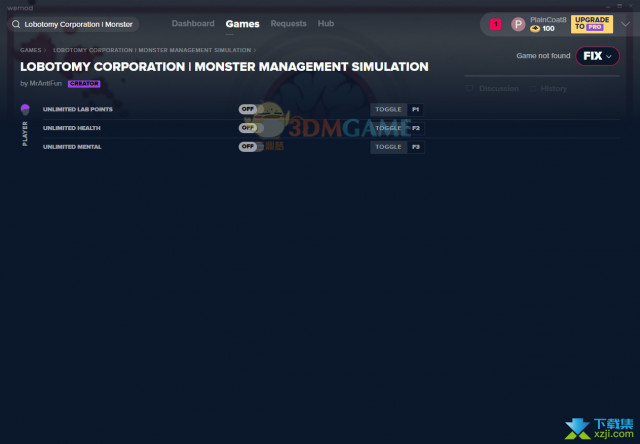Switch to the Games tab
The width and height of the screenshot is (640, 444).
pyautogui.click(x=242, y=24)
